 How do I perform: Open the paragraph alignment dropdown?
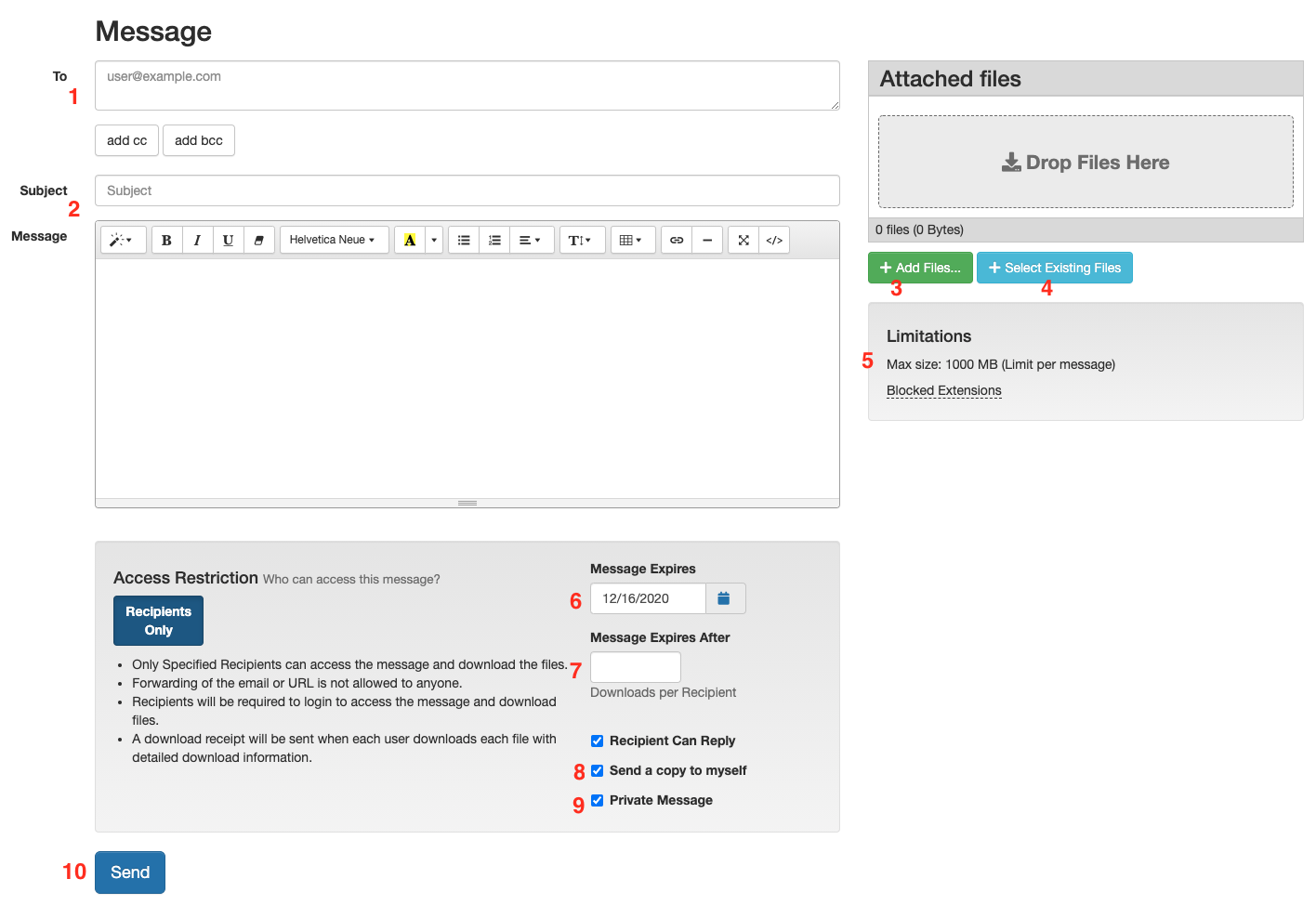point(530,240)
